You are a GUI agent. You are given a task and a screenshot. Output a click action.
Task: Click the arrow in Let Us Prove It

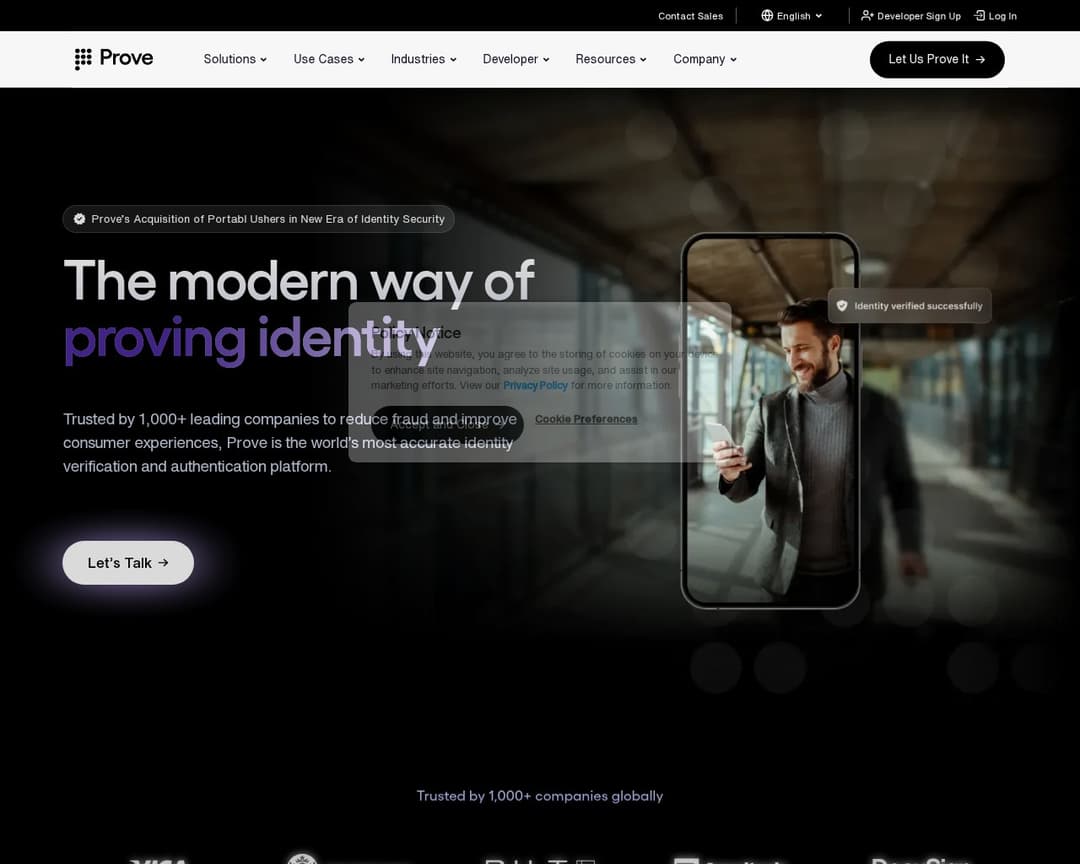(x=980, y=60)
